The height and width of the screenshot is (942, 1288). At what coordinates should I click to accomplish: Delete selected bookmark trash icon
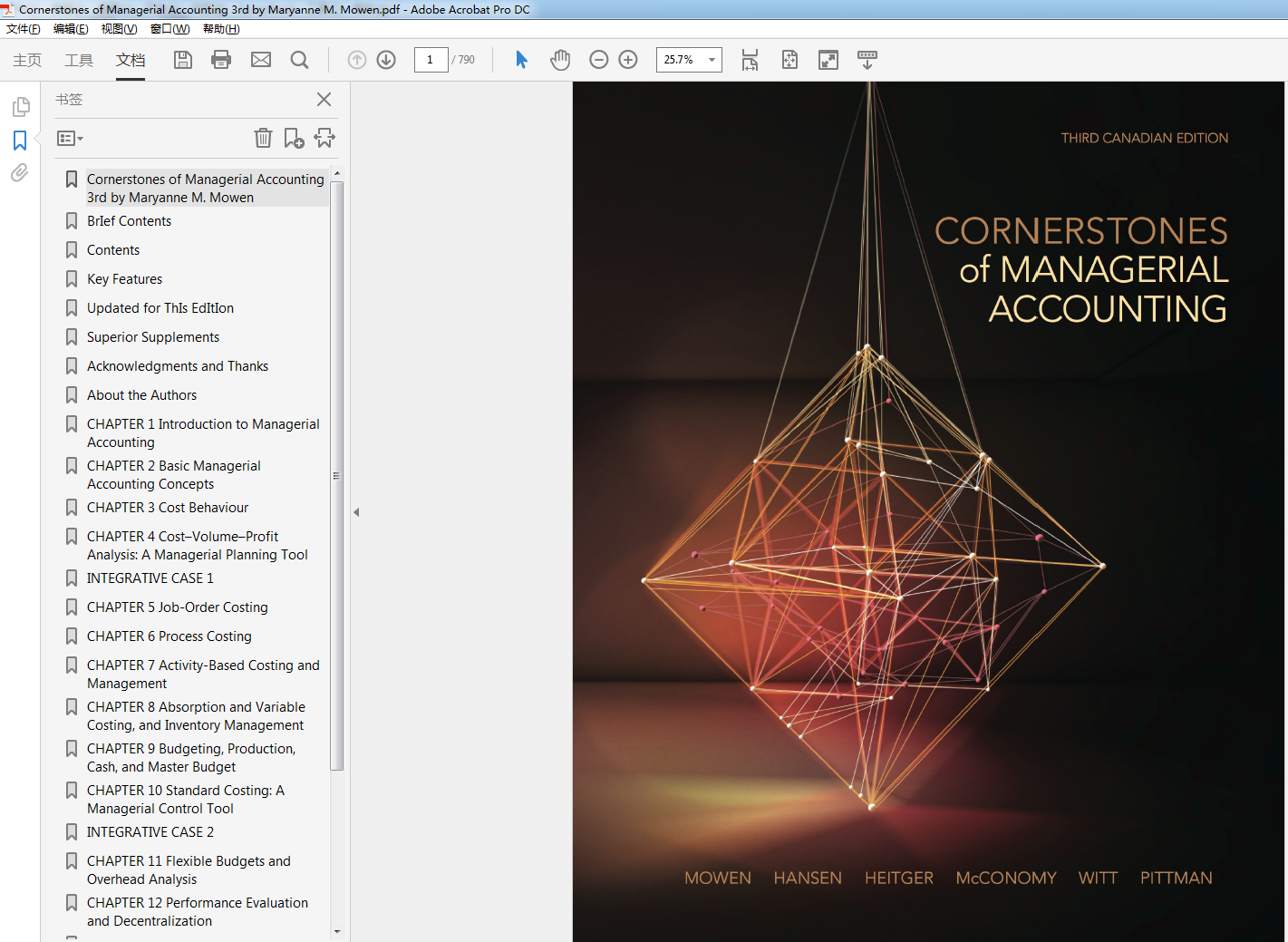(263, 138)
